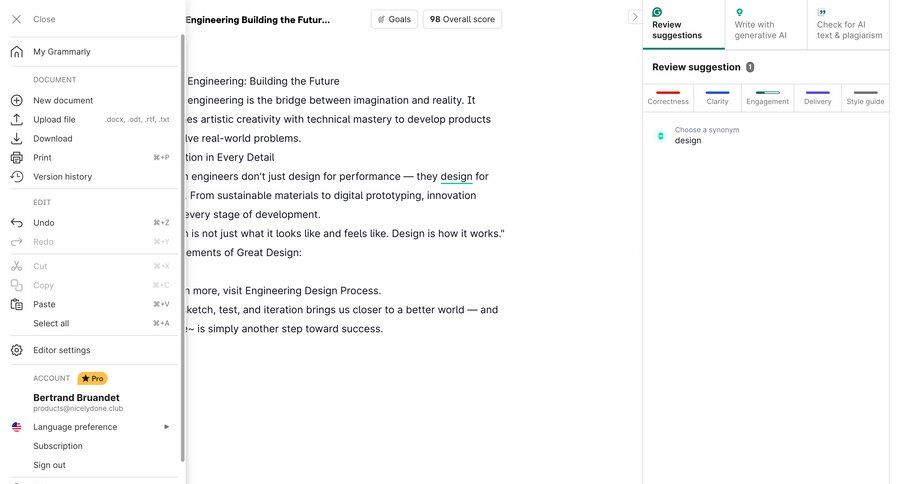The height and width of the screenshot is (484, 900).
Task: Click the quotation icon for plagiarism check
Action: pos(822,12)
